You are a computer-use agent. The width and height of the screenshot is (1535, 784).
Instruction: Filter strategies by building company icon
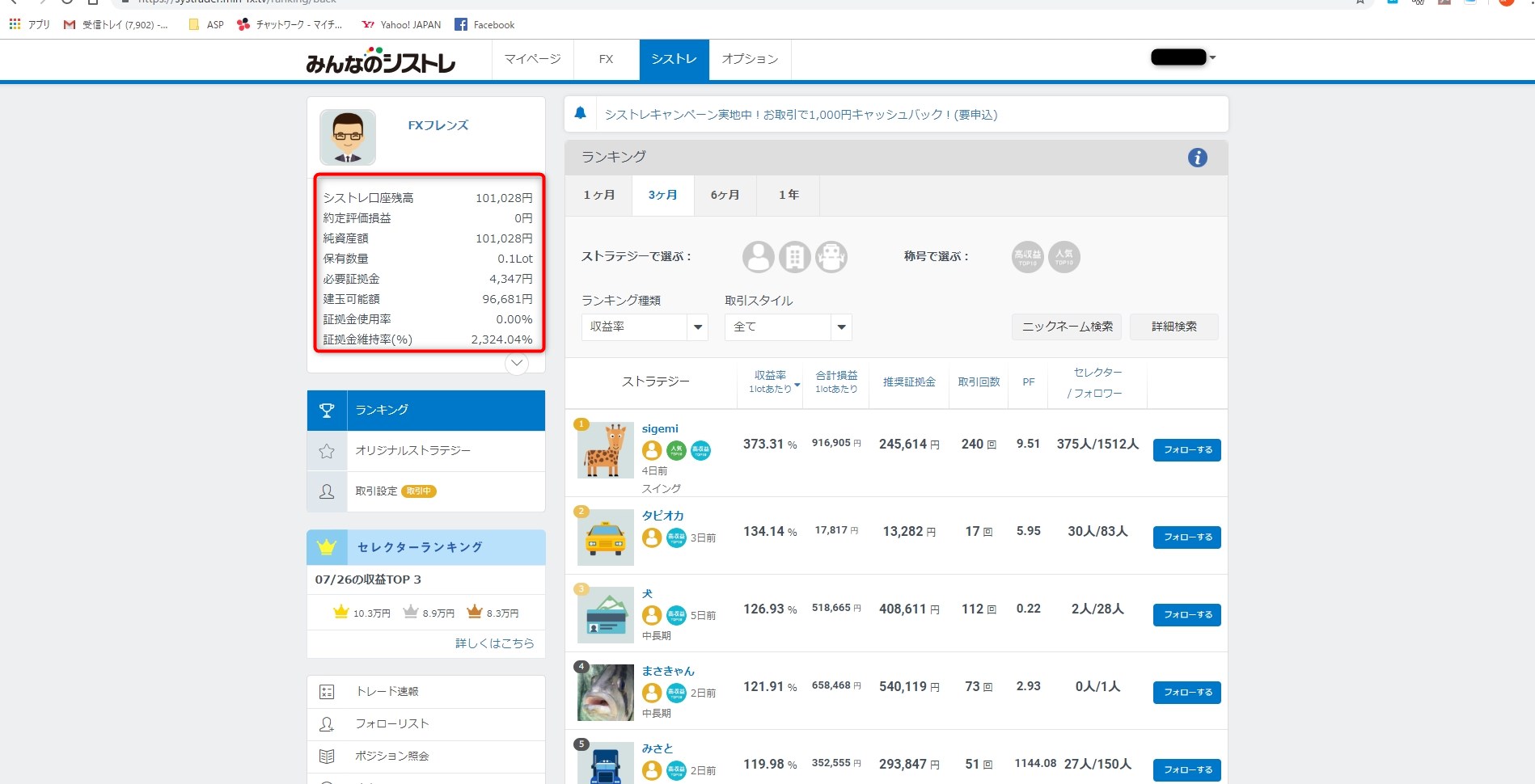coord(794,257)
